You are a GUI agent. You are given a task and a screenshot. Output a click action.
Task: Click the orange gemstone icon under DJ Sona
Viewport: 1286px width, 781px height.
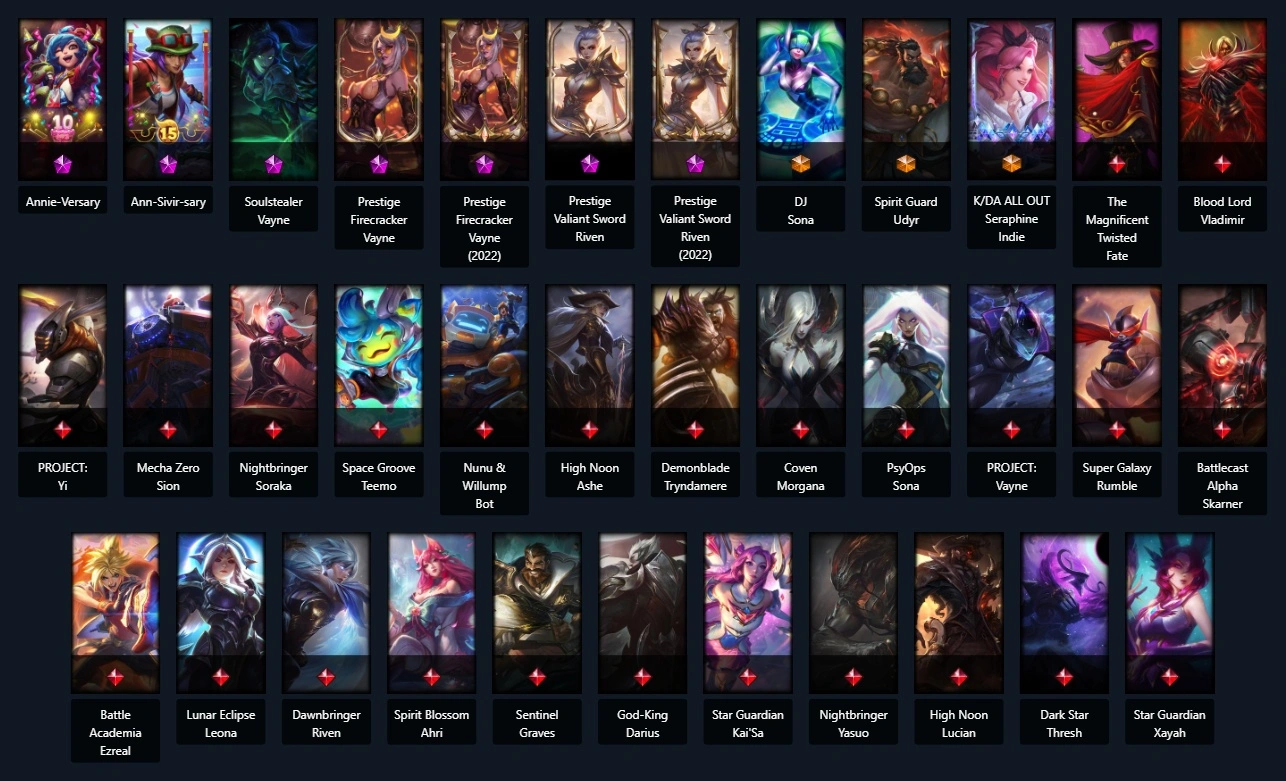tap(801, 164)
